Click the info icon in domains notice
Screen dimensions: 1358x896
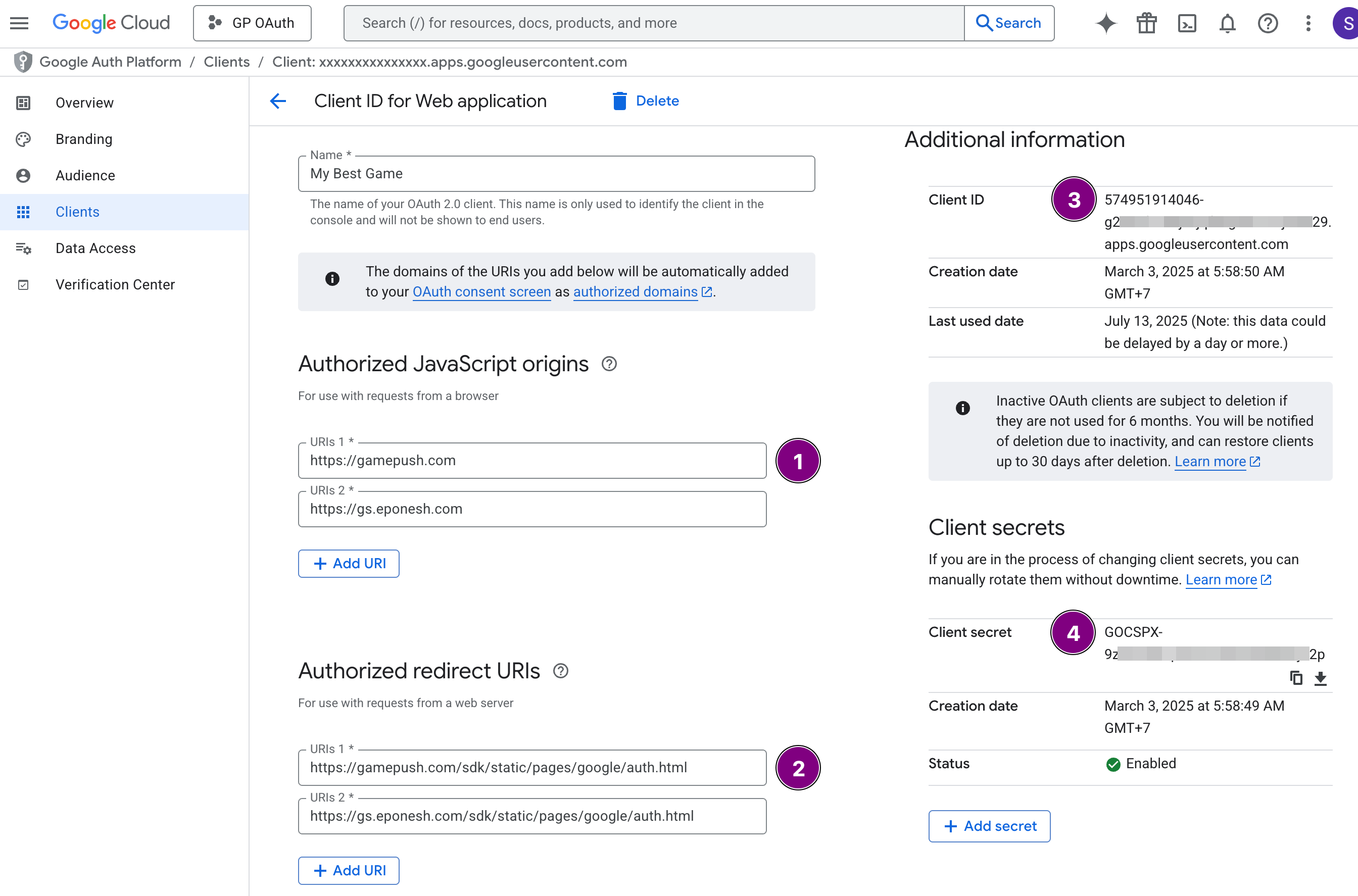pyautogui.click(x=332, y=279)
